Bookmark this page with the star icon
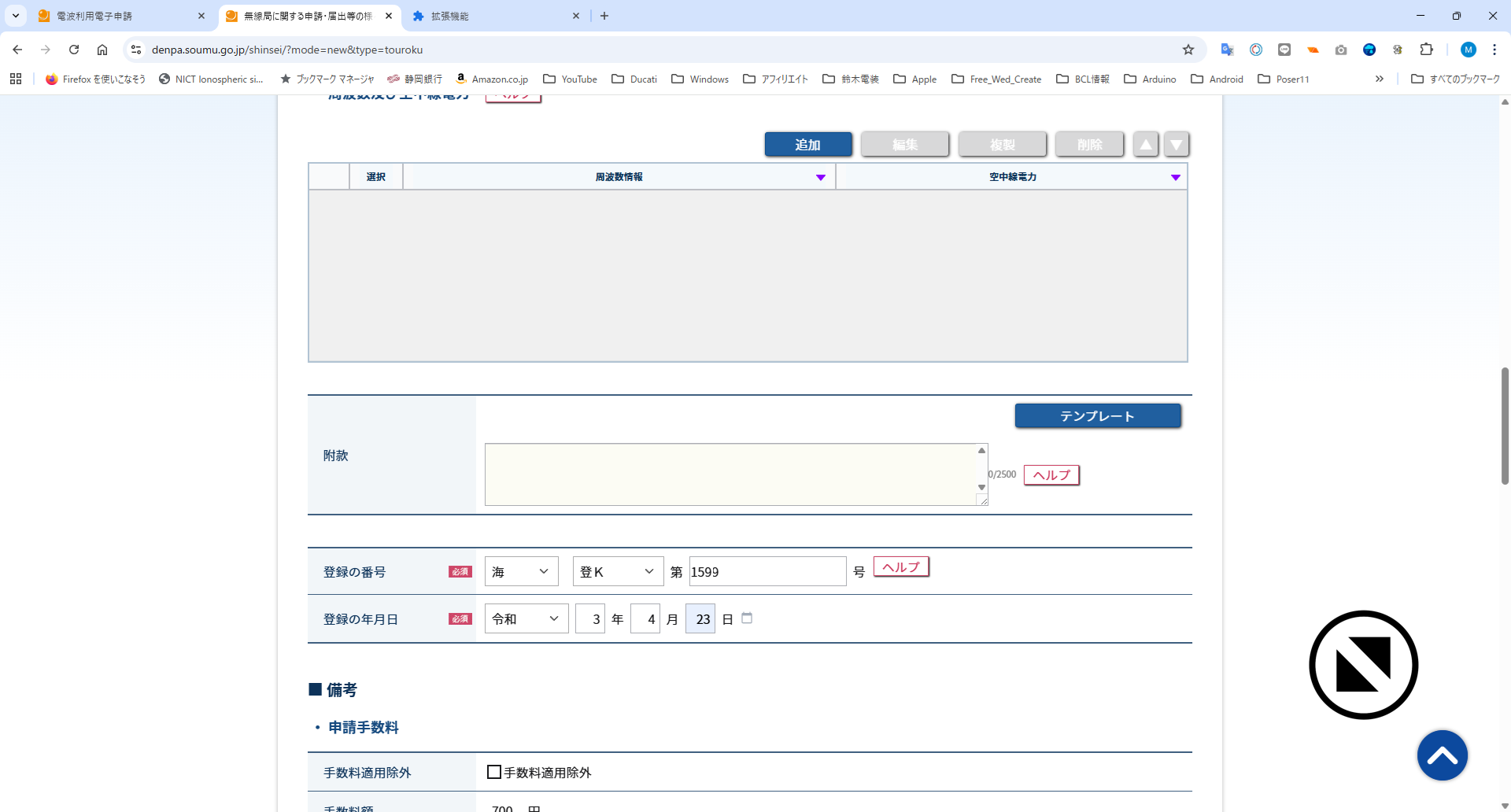This screenshot has height=812, width=1511. tap(1188, 50)
